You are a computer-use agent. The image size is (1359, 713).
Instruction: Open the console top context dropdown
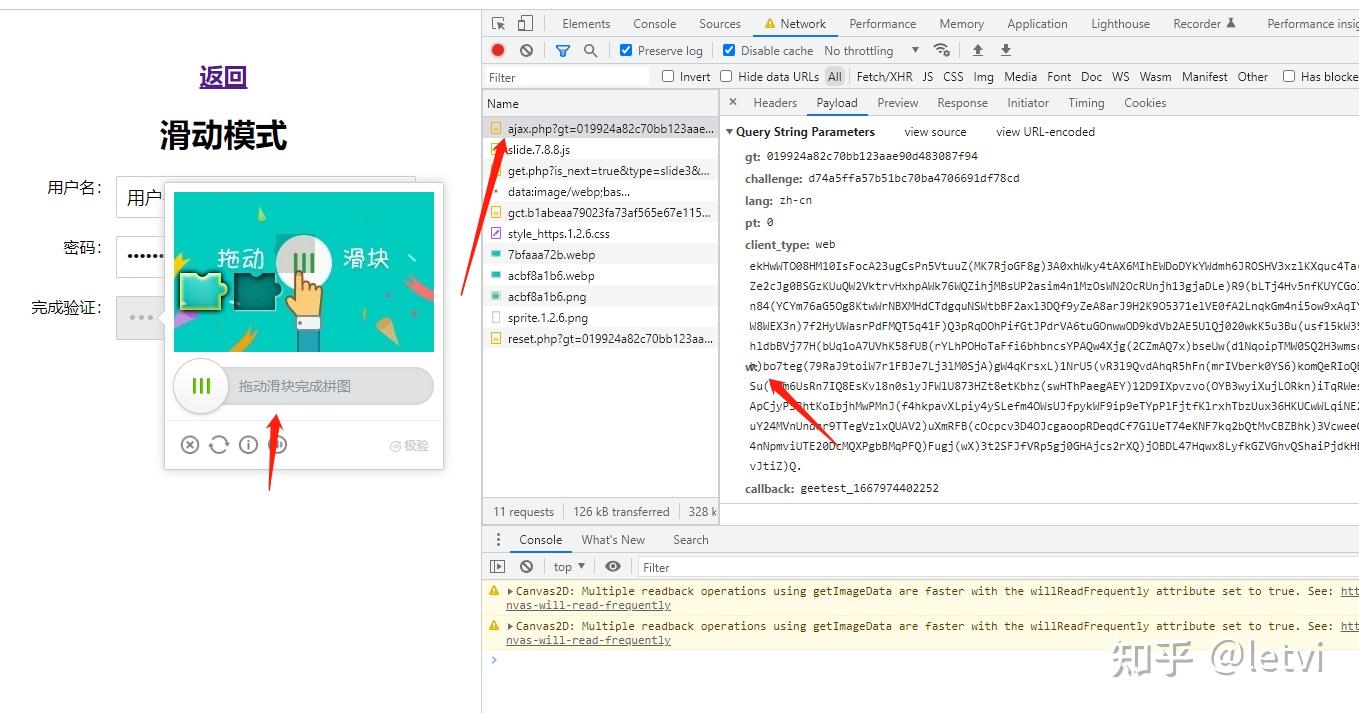click(569, 567)
